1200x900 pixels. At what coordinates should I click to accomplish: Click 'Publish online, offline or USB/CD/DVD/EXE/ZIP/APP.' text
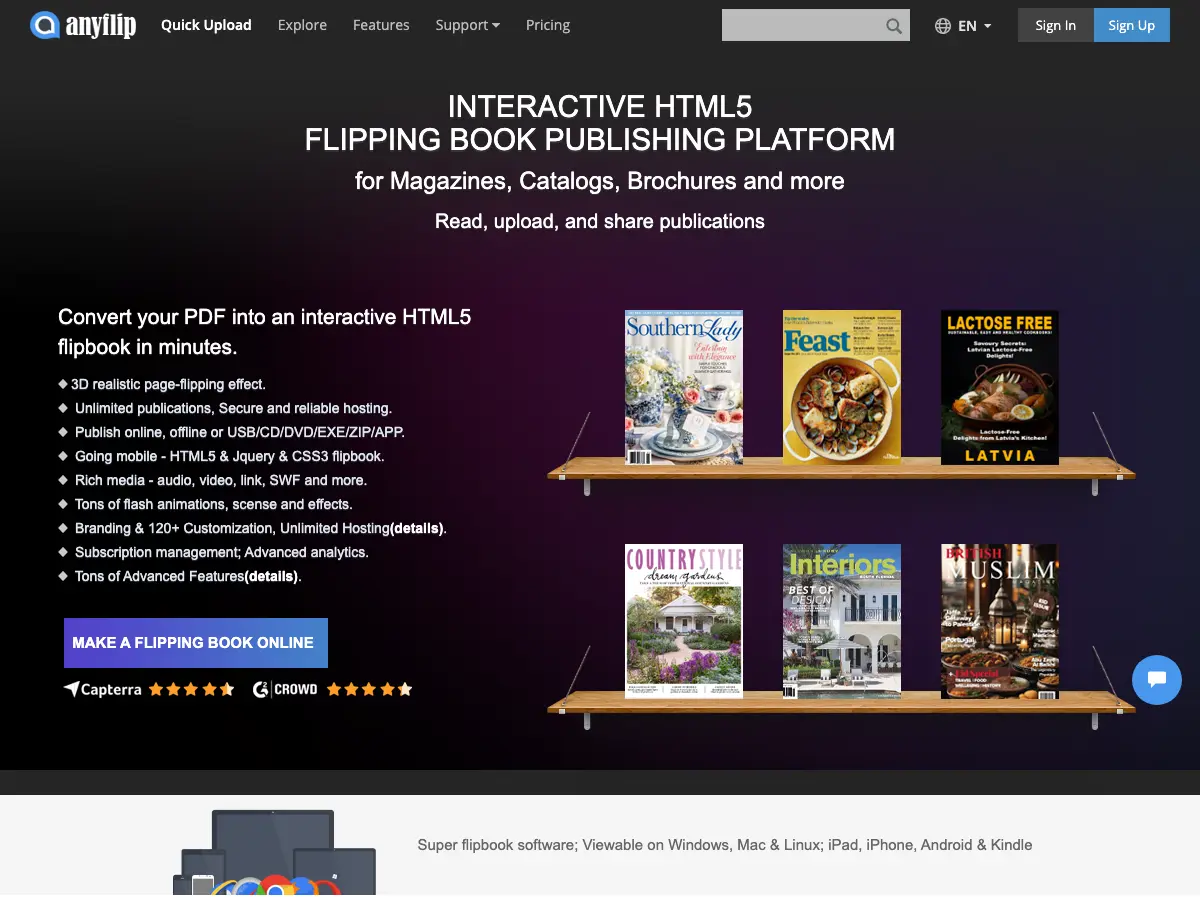coord(240,432)
